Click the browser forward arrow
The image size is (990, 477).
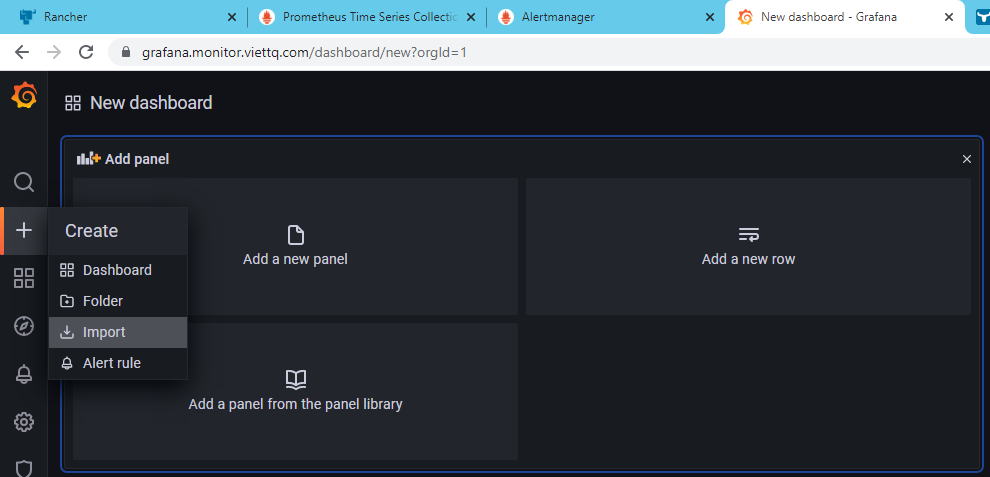click(54, 52)
